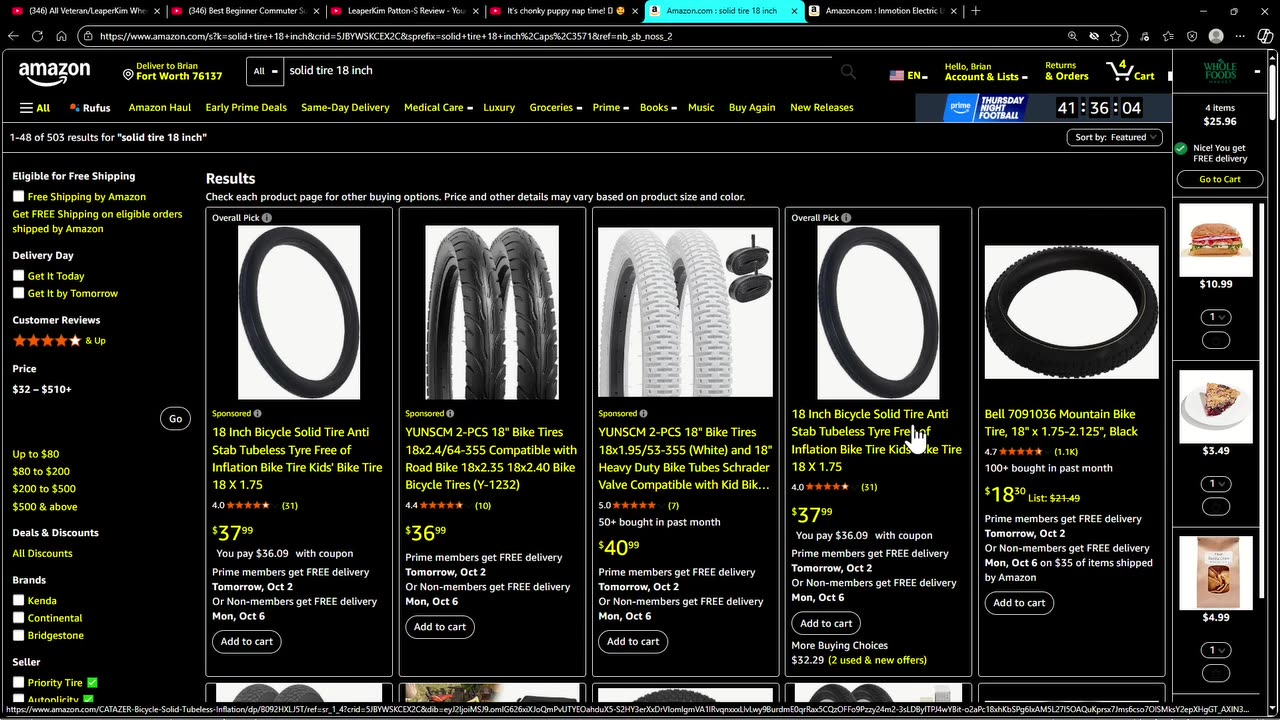
Task: Click the favorites star in address bar
Action: point(1116,36)
